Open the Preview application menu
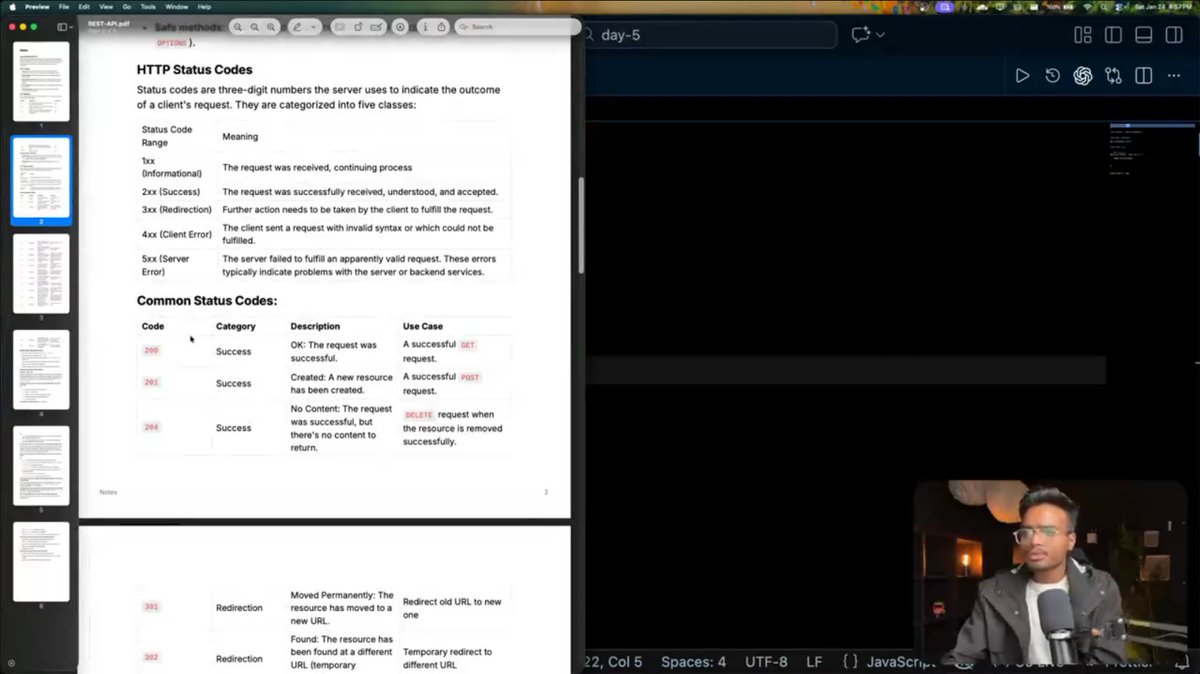The width and height of the screenshot is (1200, 674). pyautogui.click(x=37, y=7)
